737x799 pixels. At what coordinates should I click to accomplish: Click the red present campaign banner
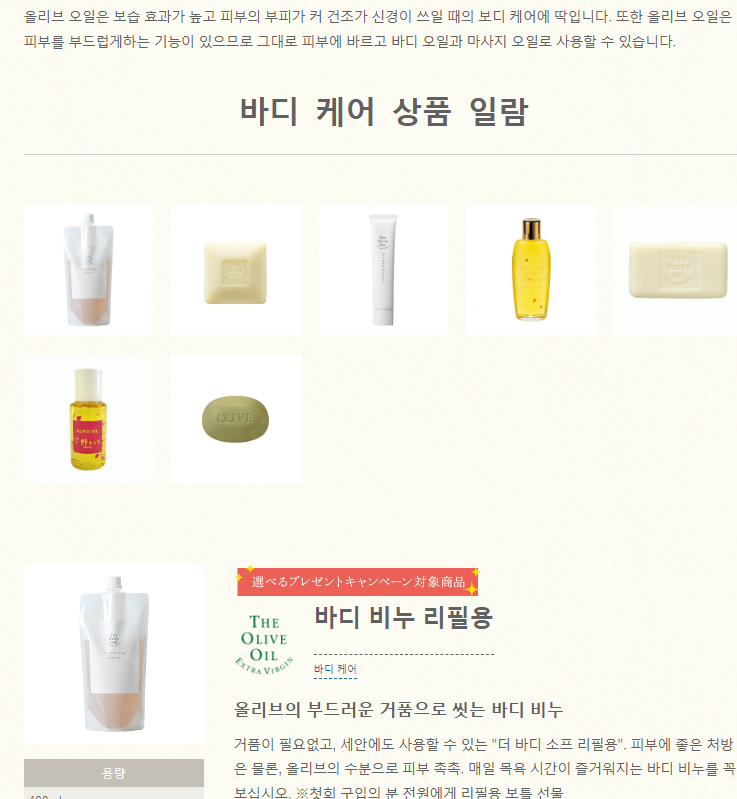pyautogui.click(x=357, y=581)
